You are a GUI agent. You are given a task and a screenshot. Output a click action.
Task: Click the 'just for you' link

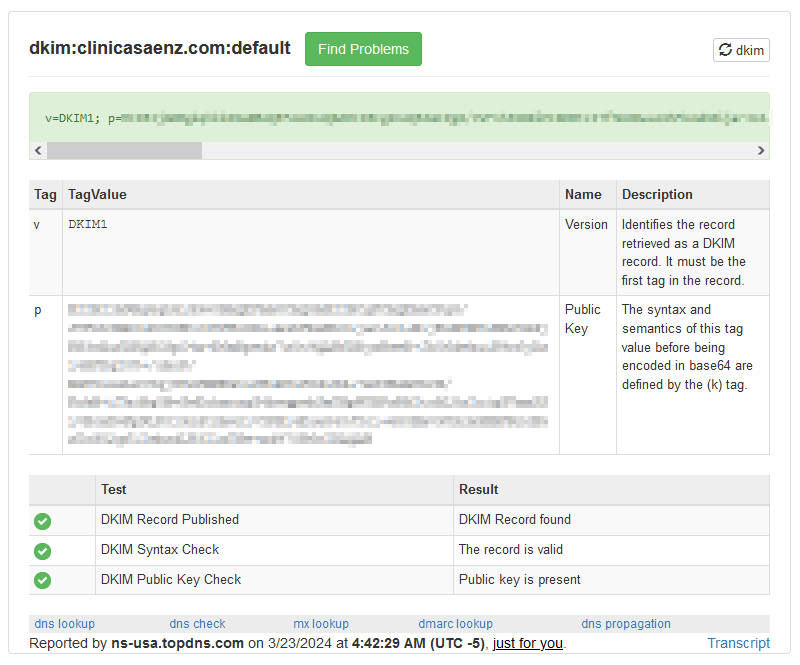pyautogui.click(x=528, y=643)
